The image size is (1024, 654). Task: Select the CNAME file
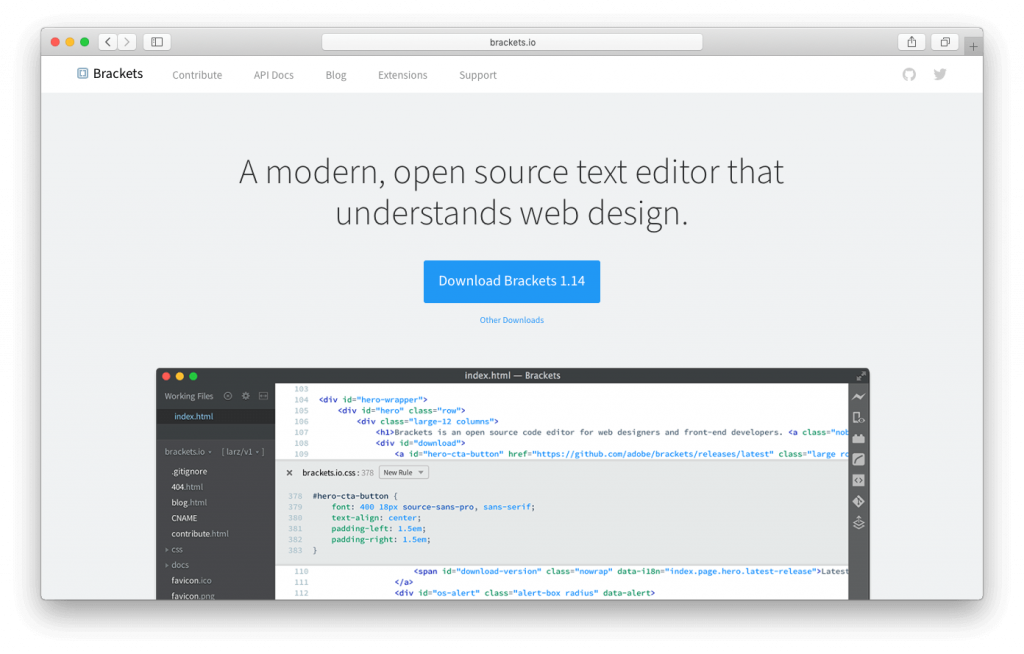tap(184, 518)
